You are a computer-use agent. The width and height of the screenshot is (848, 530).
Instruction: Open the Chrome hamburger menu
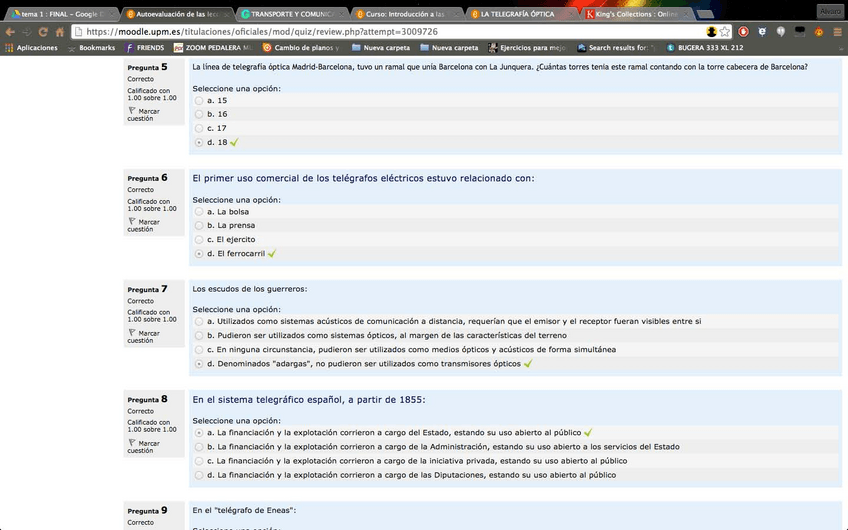point(837,31)
